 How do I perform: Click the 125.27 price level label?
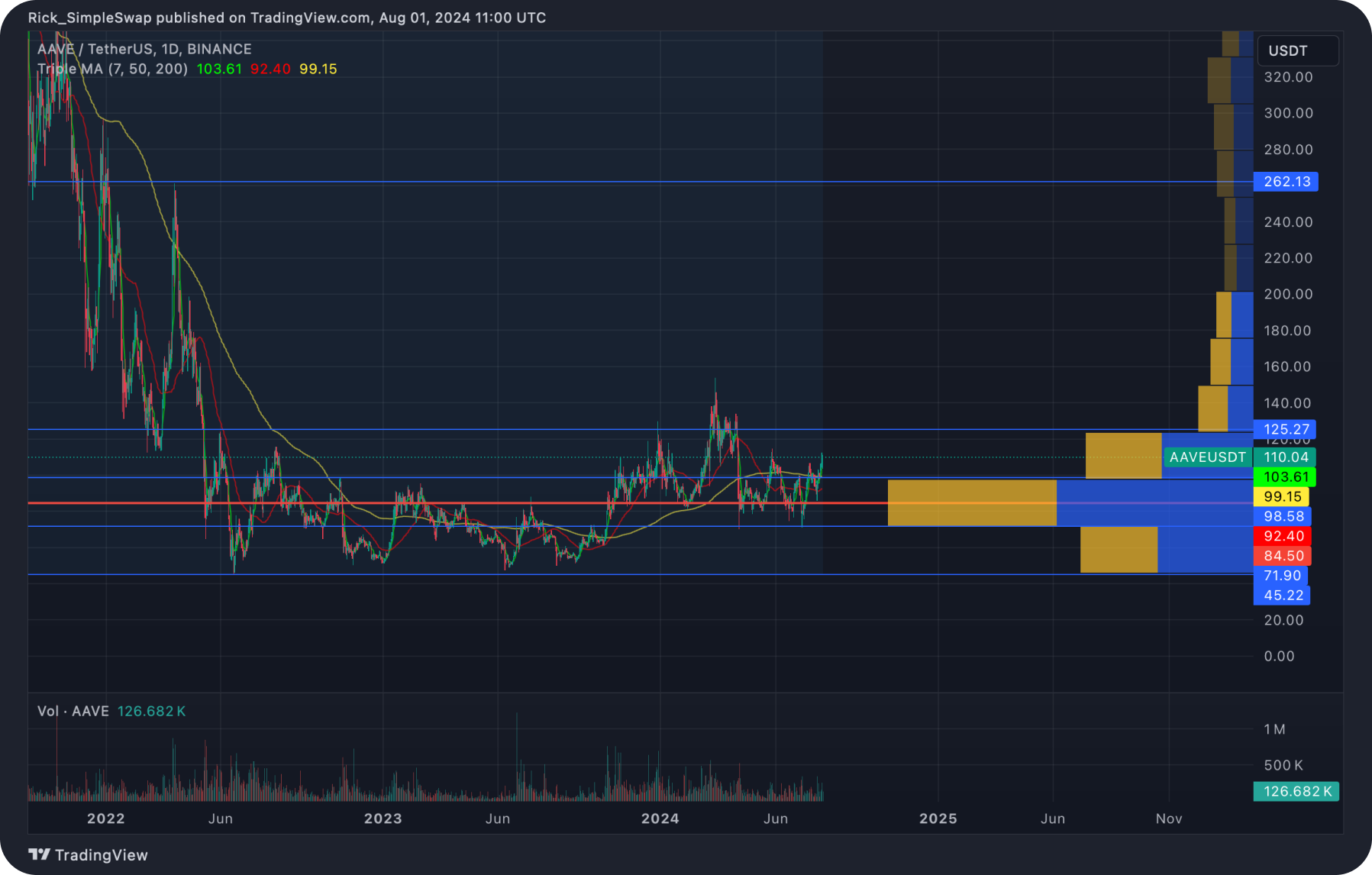coord(1286,430)
